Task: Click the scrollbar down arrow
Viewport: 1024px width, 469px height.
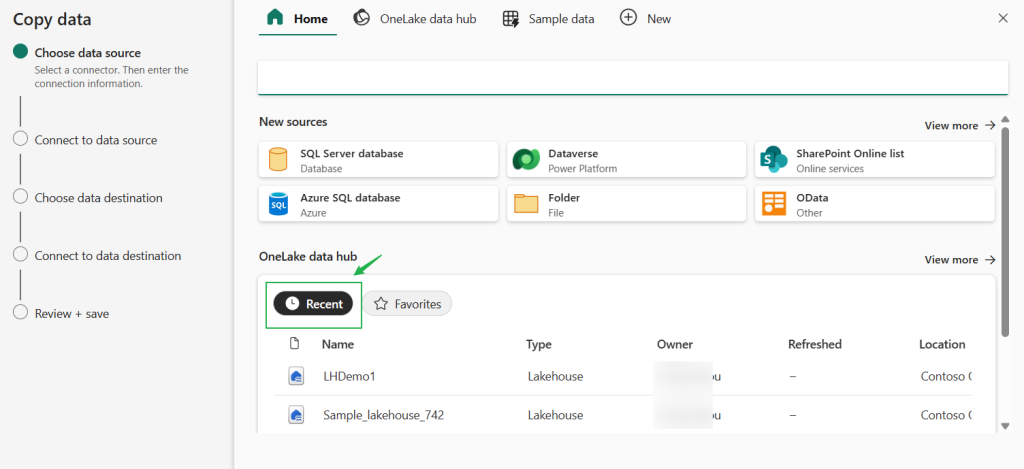Action: coord(1005,426)
